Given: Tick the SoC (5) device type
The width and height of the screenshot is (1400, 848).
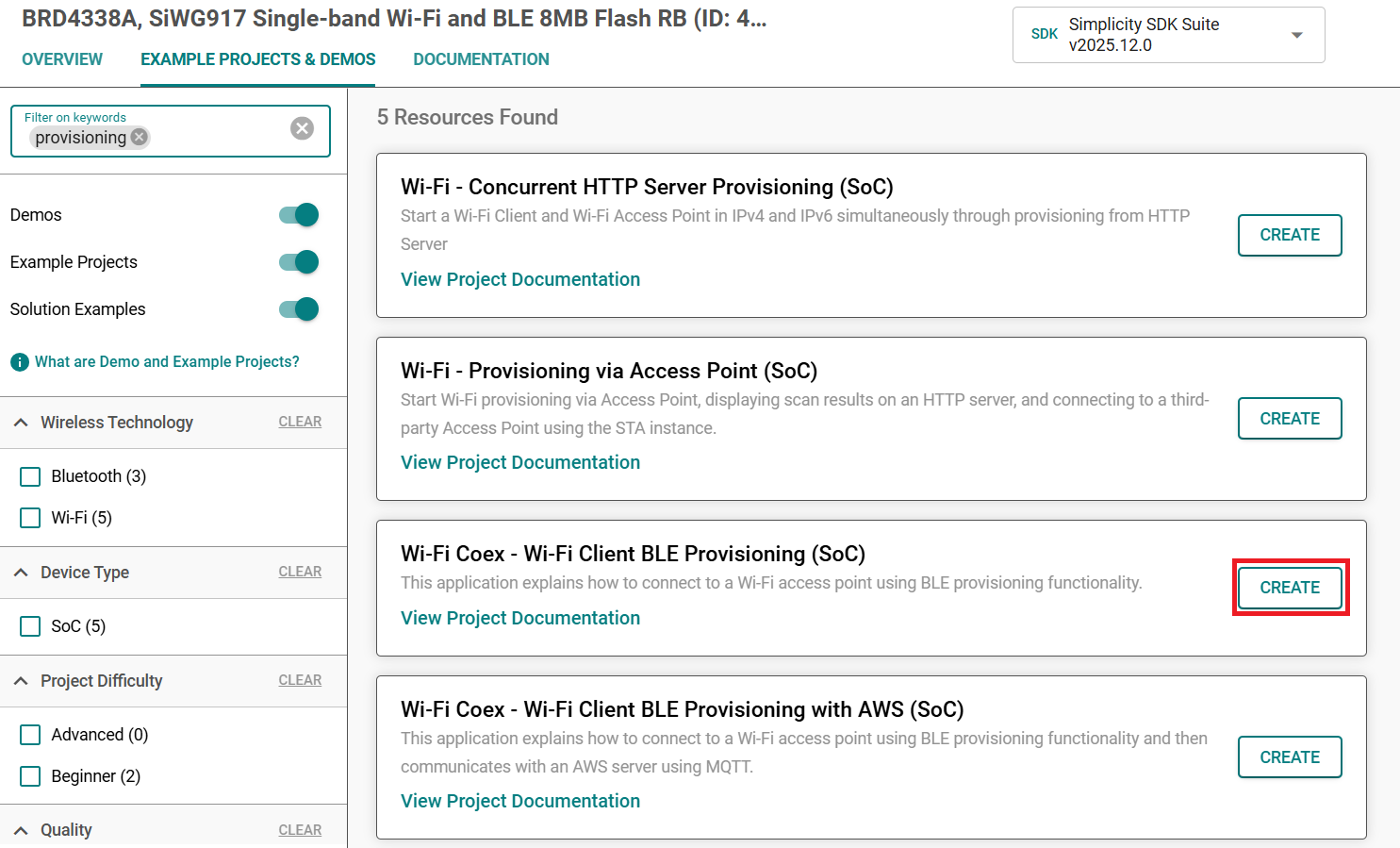Looking at the screenshot, I should pyautogui.click(x=30, y=626).
